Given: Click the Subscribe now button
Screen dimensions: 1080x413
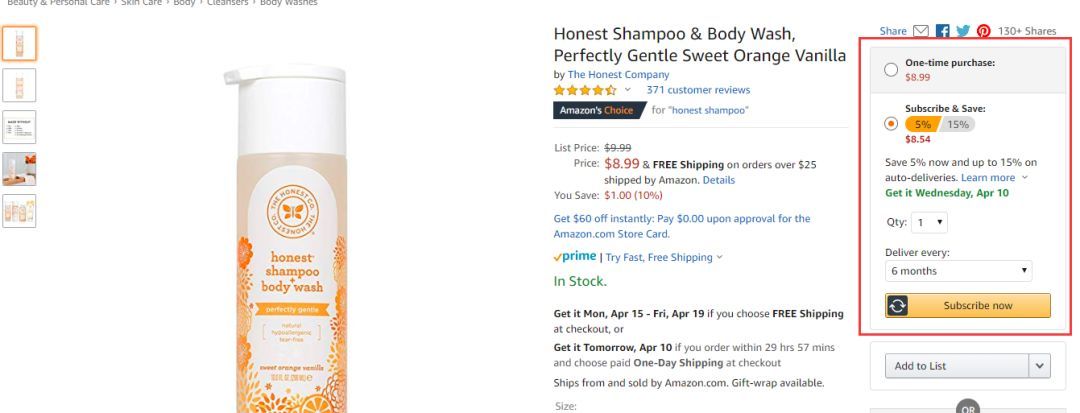Looking at the screenshot, I should [x=968, y=306].
